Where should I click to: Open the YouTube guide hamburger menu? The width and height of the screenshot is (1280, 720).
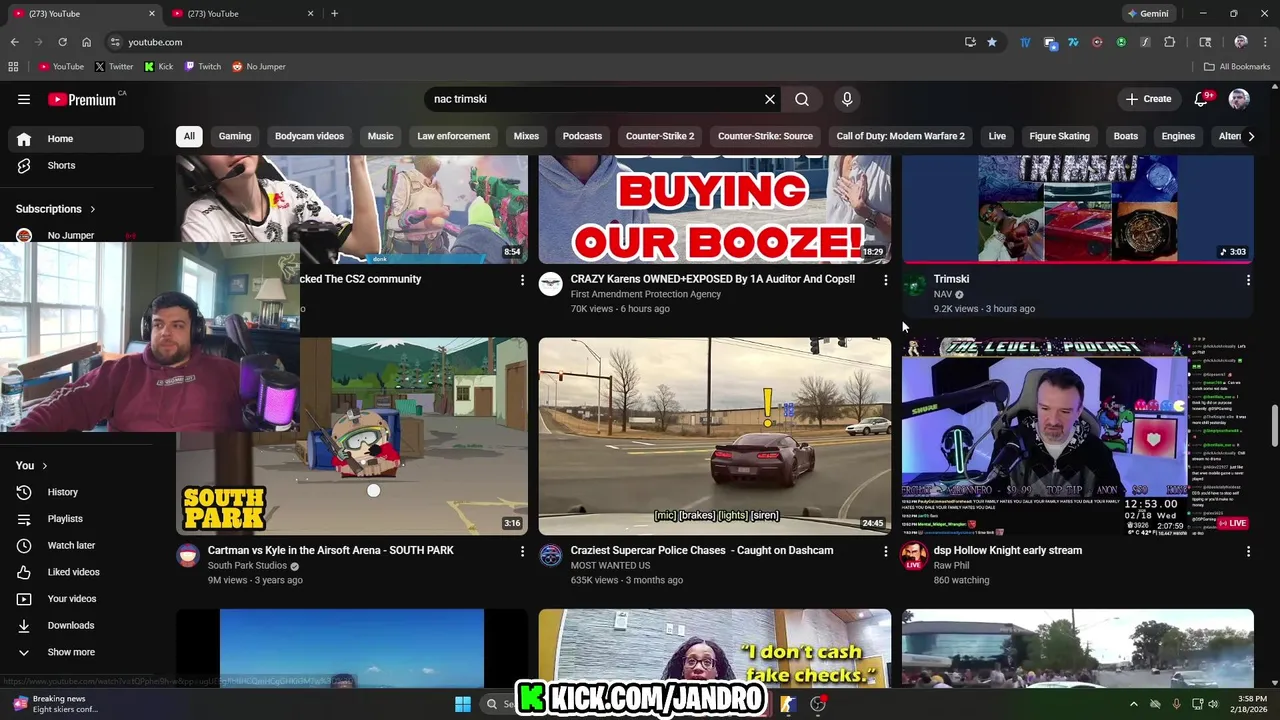coord(24,99)
